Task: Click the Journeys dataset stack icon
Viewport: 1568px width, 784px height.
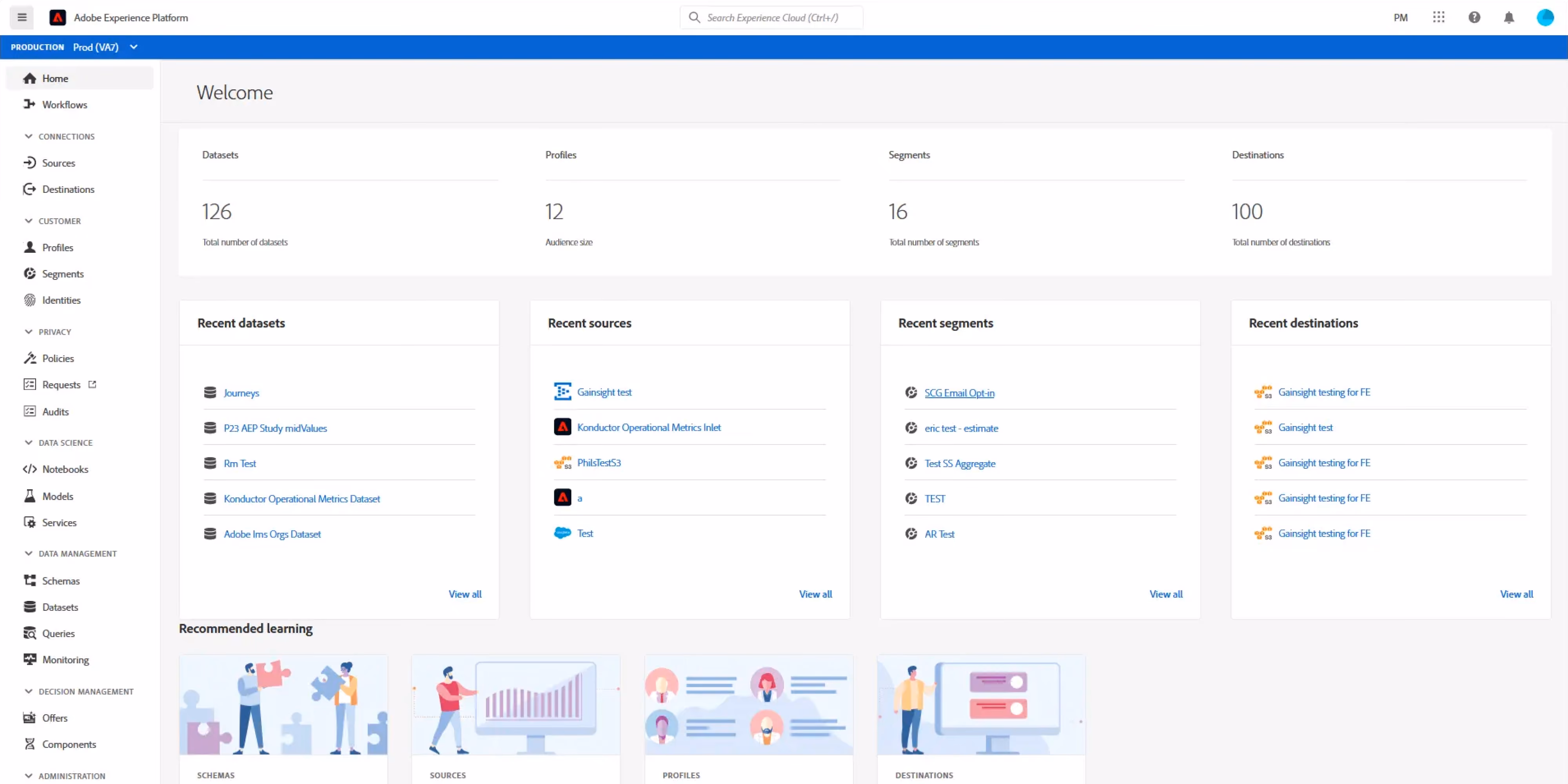Action: tap(210, 392)
